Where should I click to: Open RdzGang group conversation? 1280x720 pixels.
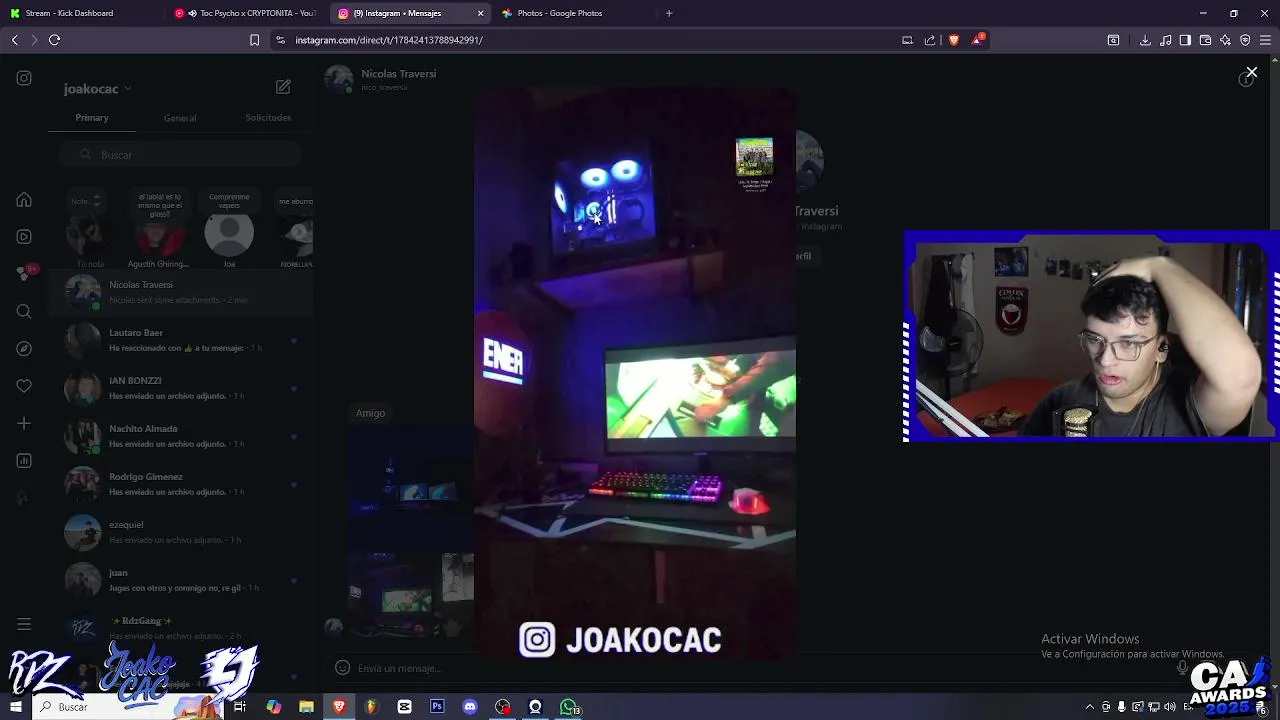click(x=181, y=627)
